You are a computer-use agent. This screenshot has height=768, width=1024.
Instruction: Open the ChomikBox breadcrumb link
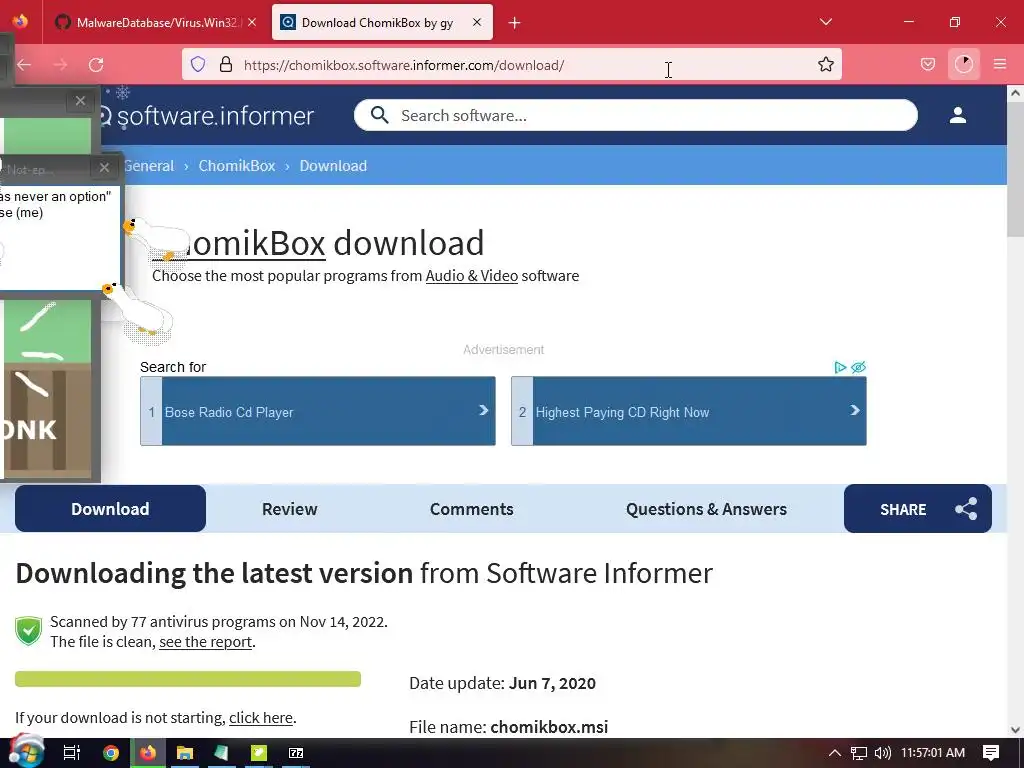tap(237, 166)
